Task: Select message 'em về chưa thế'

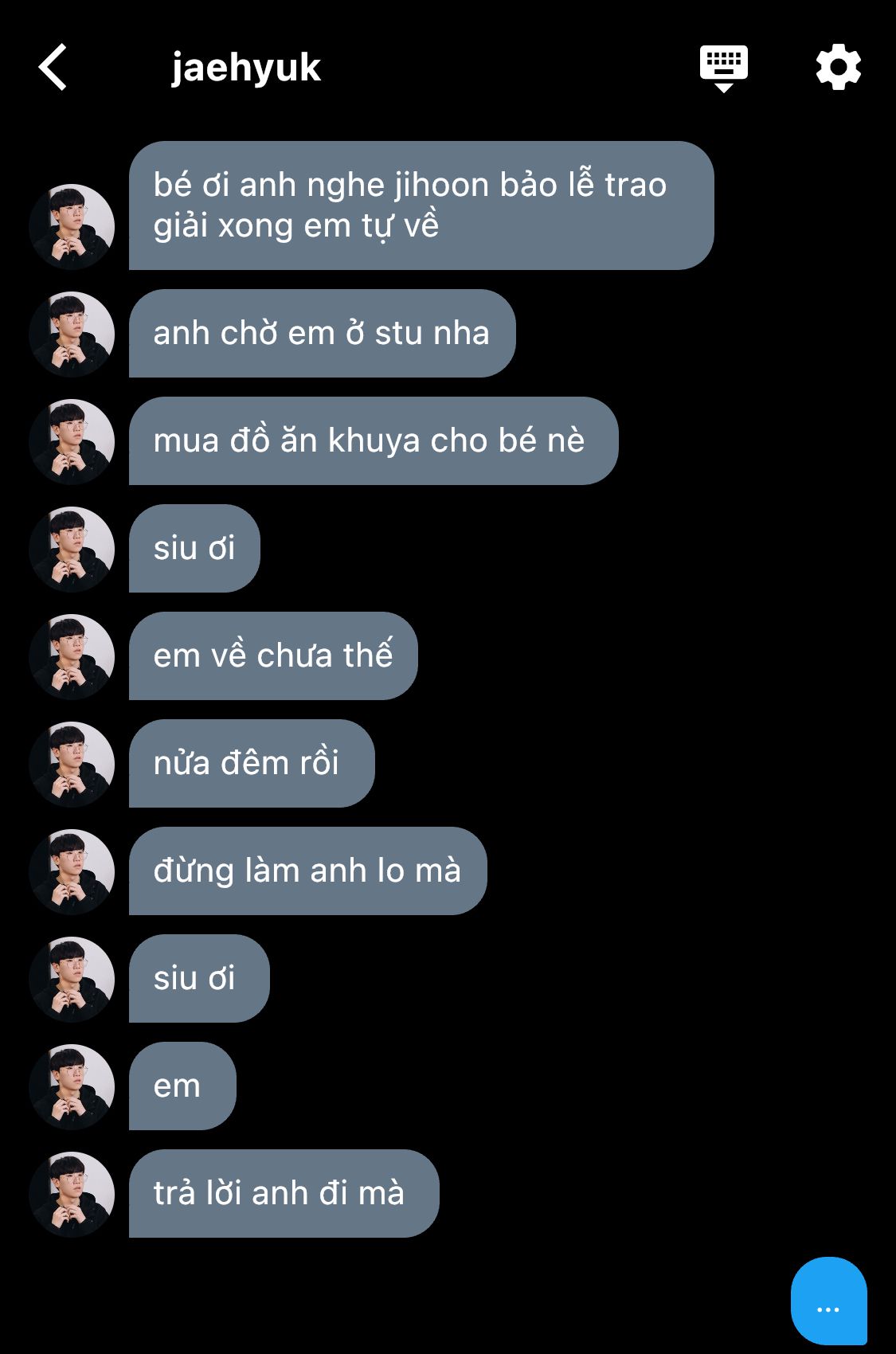Action: coord(273,655)
